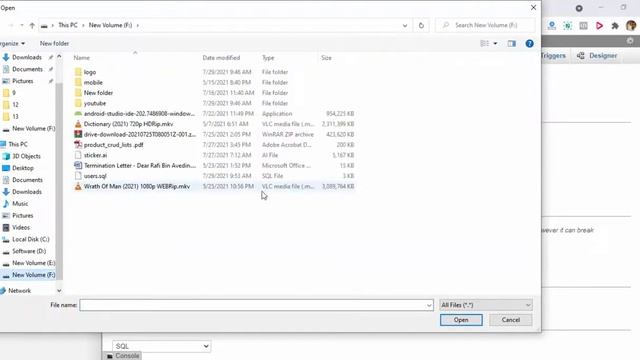Image resolution: width=640 pixels, height=360 pixels.
Task: Open the SQL format dropdown behind dialog
Action: point(162,346)
